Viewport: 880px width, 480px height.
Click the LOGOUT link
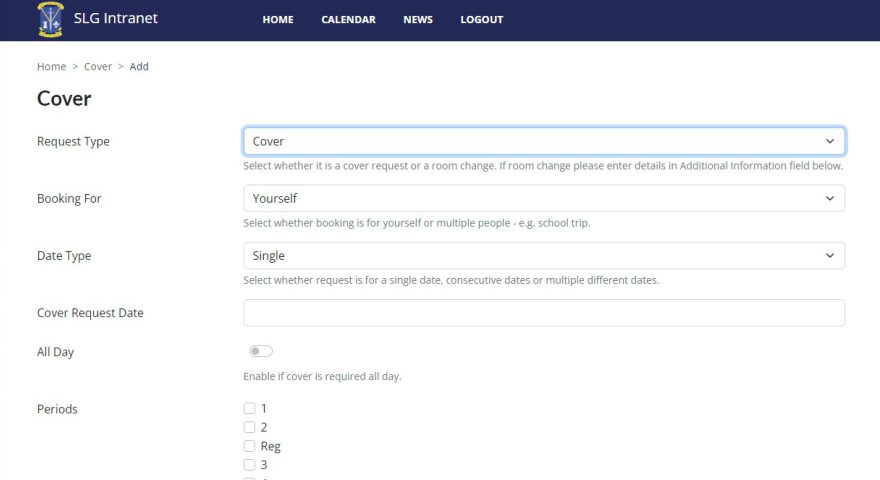pyautogui.click(x=482, y=20)
